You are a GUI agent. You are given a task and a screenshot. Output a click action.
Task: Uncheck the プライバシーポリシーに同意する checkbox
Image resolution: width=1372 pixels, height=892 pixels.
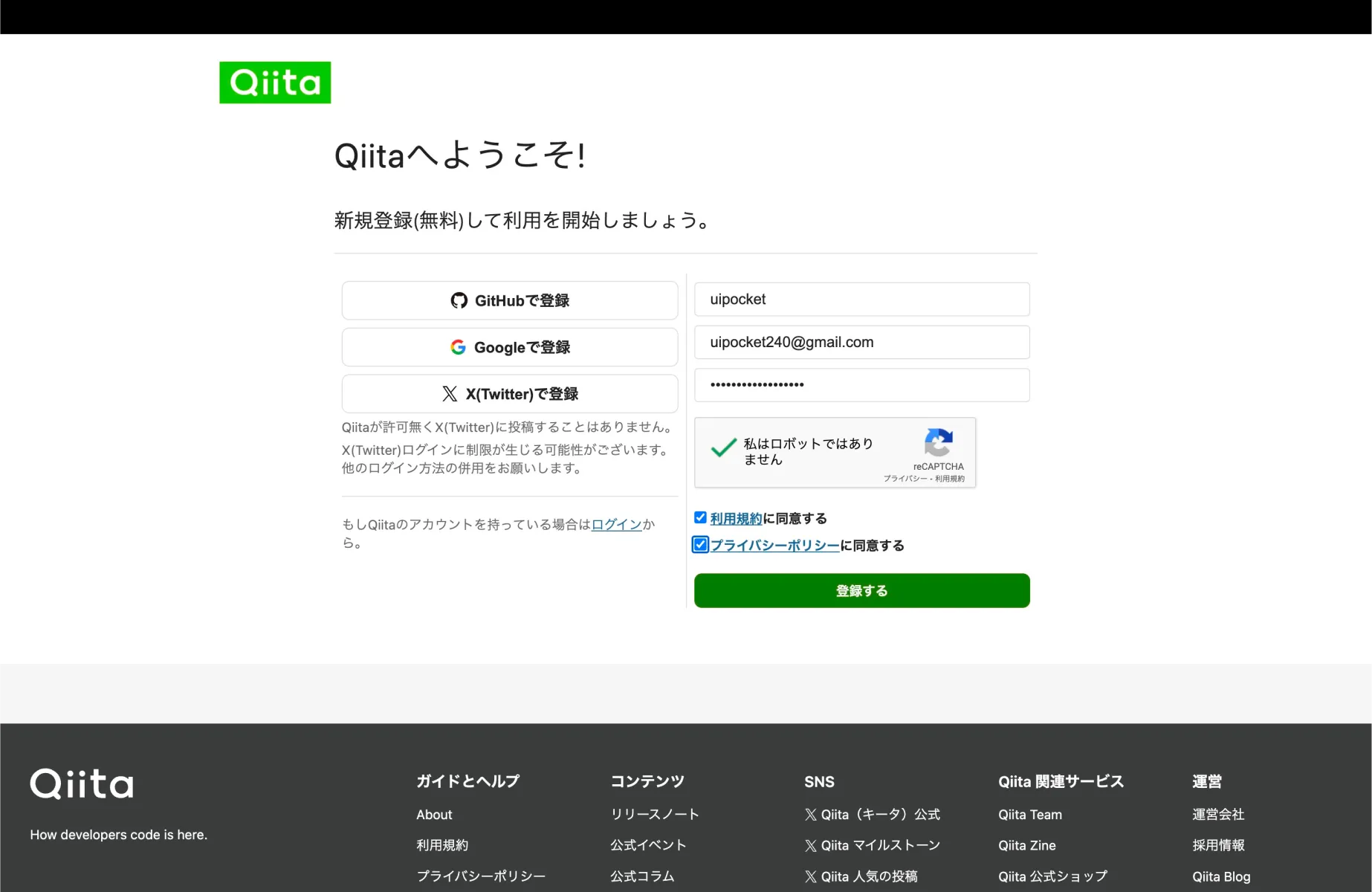pos(699,545)
